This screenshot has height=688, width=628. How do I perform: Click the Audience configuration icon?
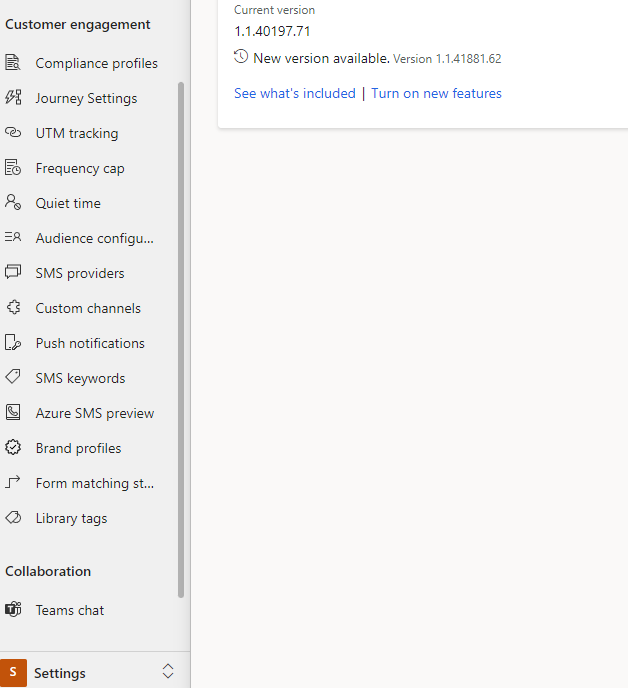coord(13,237)
